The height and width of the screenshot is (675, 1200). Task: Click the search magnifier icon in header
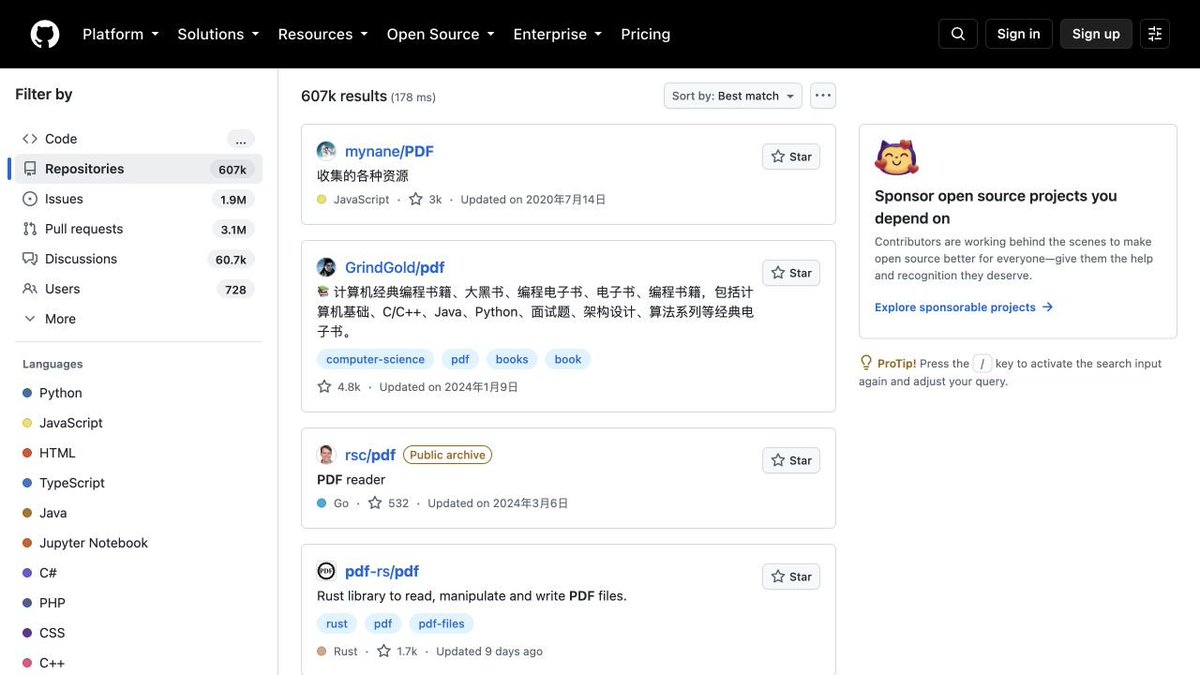[x=958, y=34]
